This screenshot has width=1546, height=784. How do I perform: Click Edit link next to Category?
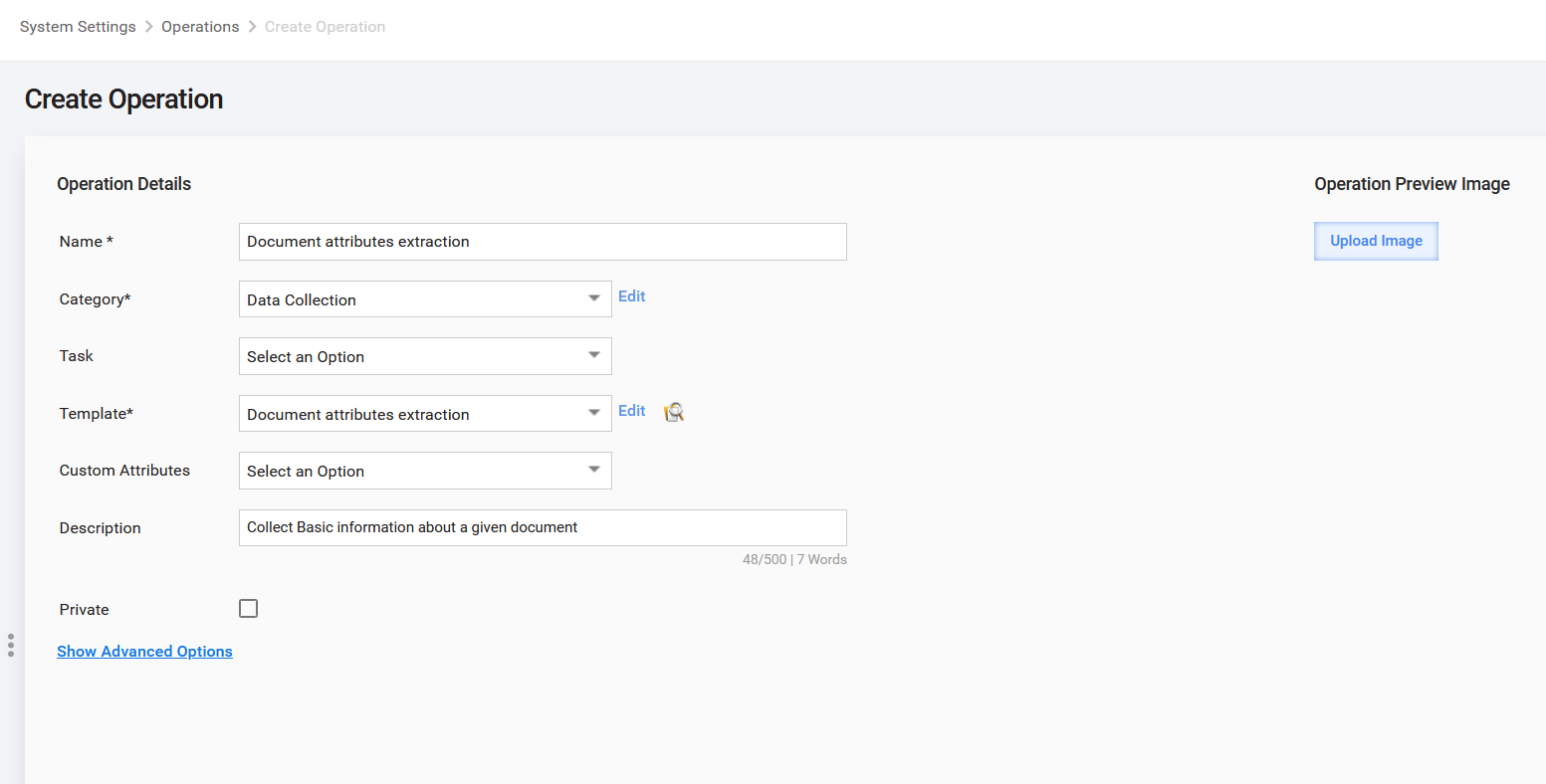(632, 296)
